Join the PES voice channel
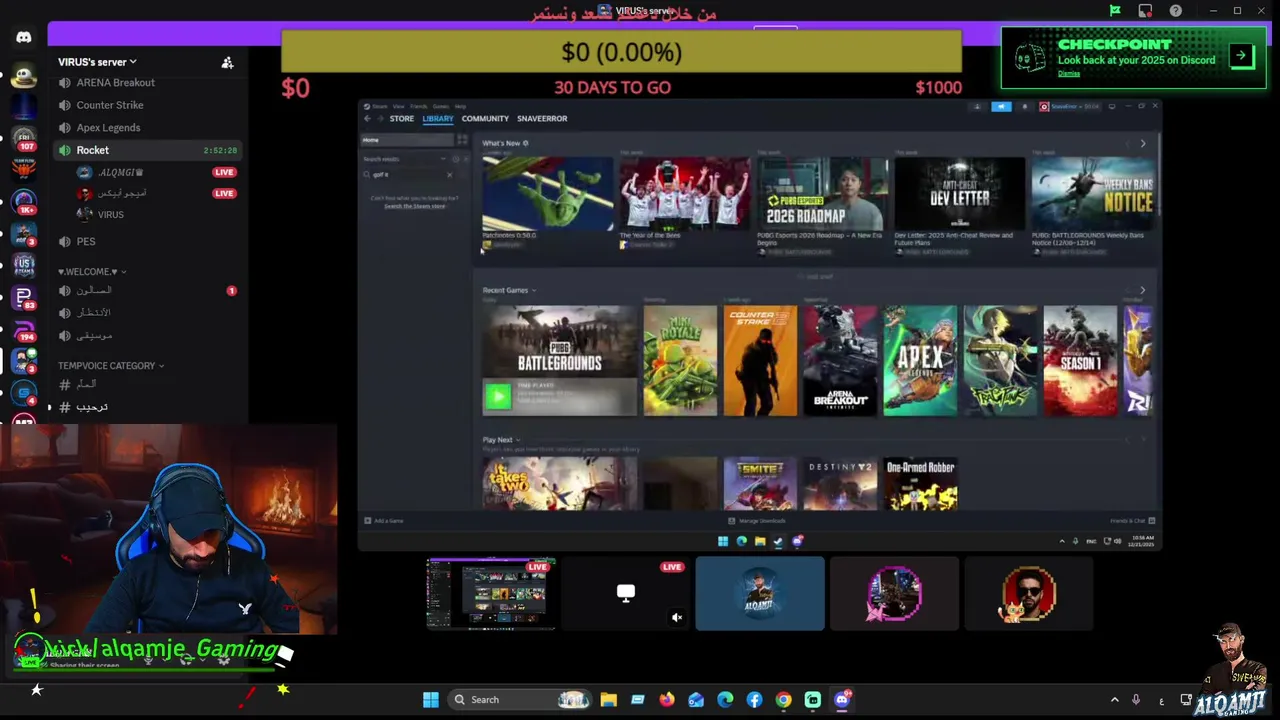This screenshot has height=720, width=1280. coord(148,241)
